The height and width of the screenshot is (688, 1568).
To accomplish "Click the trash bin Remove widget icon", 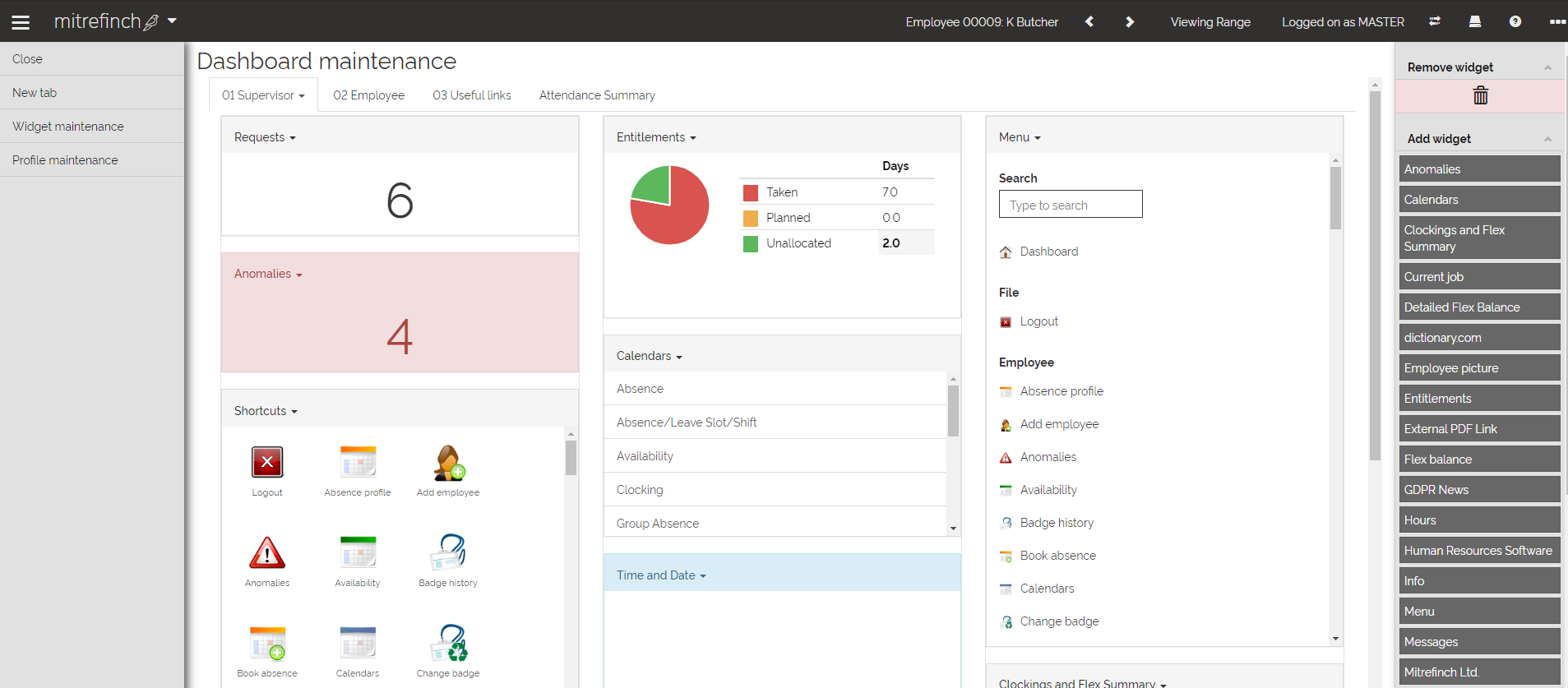I will 1481,95.
